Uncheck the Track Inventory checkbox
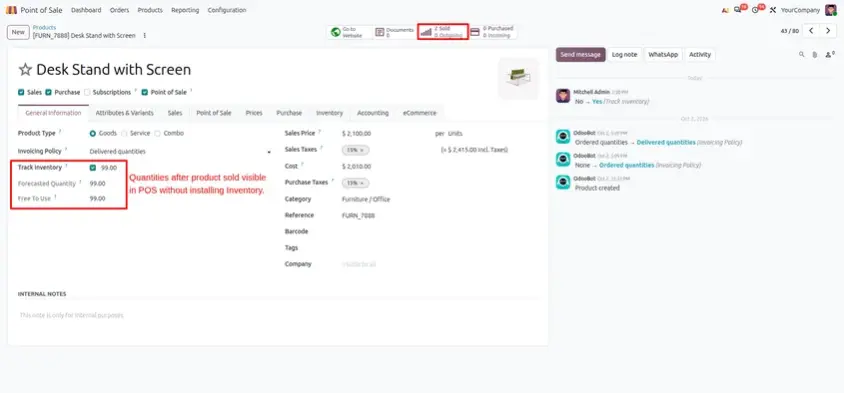This screenshot has width=844, height=393. coord(93,168)
